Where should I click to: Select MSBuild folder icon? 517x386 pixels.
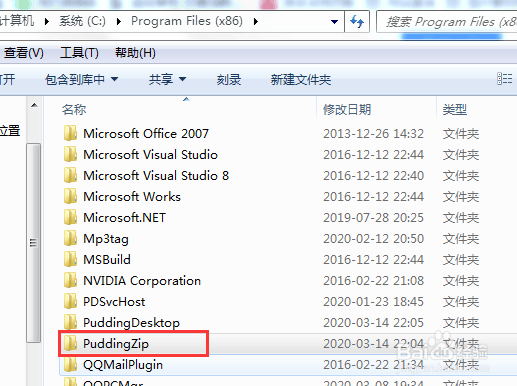coord(70,259)
